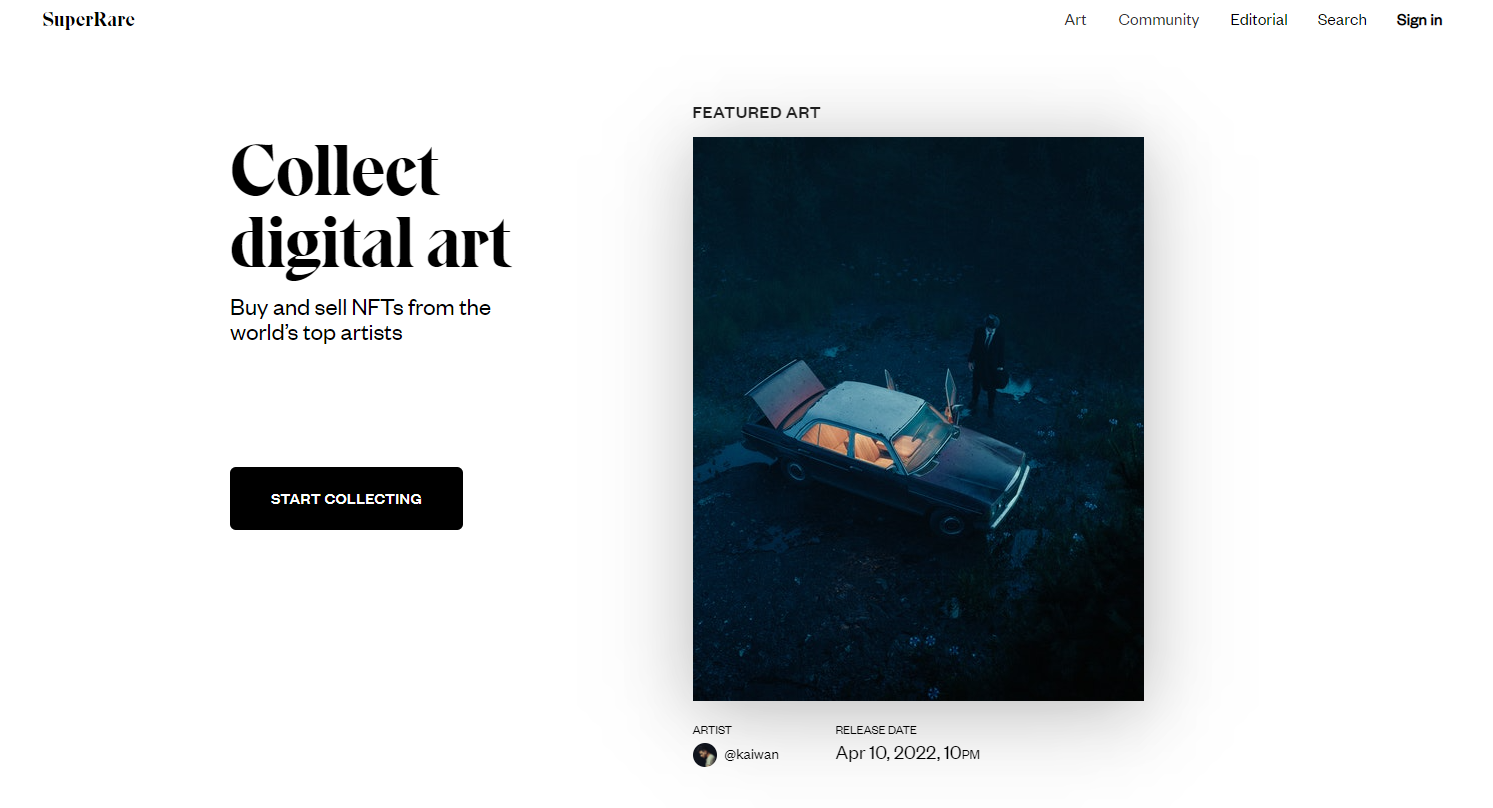Viewport: 1493px width, 808px height.
Task: Open the Art menu
Action: [x=1075, y=20]
